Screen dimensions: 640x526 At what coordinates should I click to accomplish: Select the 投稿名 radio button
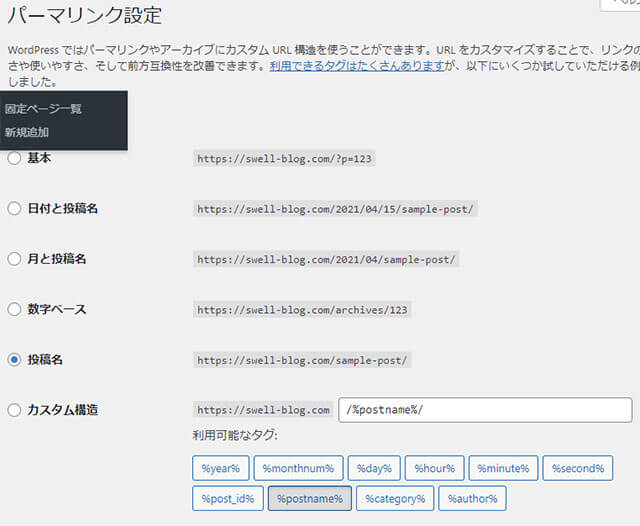tap(14, 360)
